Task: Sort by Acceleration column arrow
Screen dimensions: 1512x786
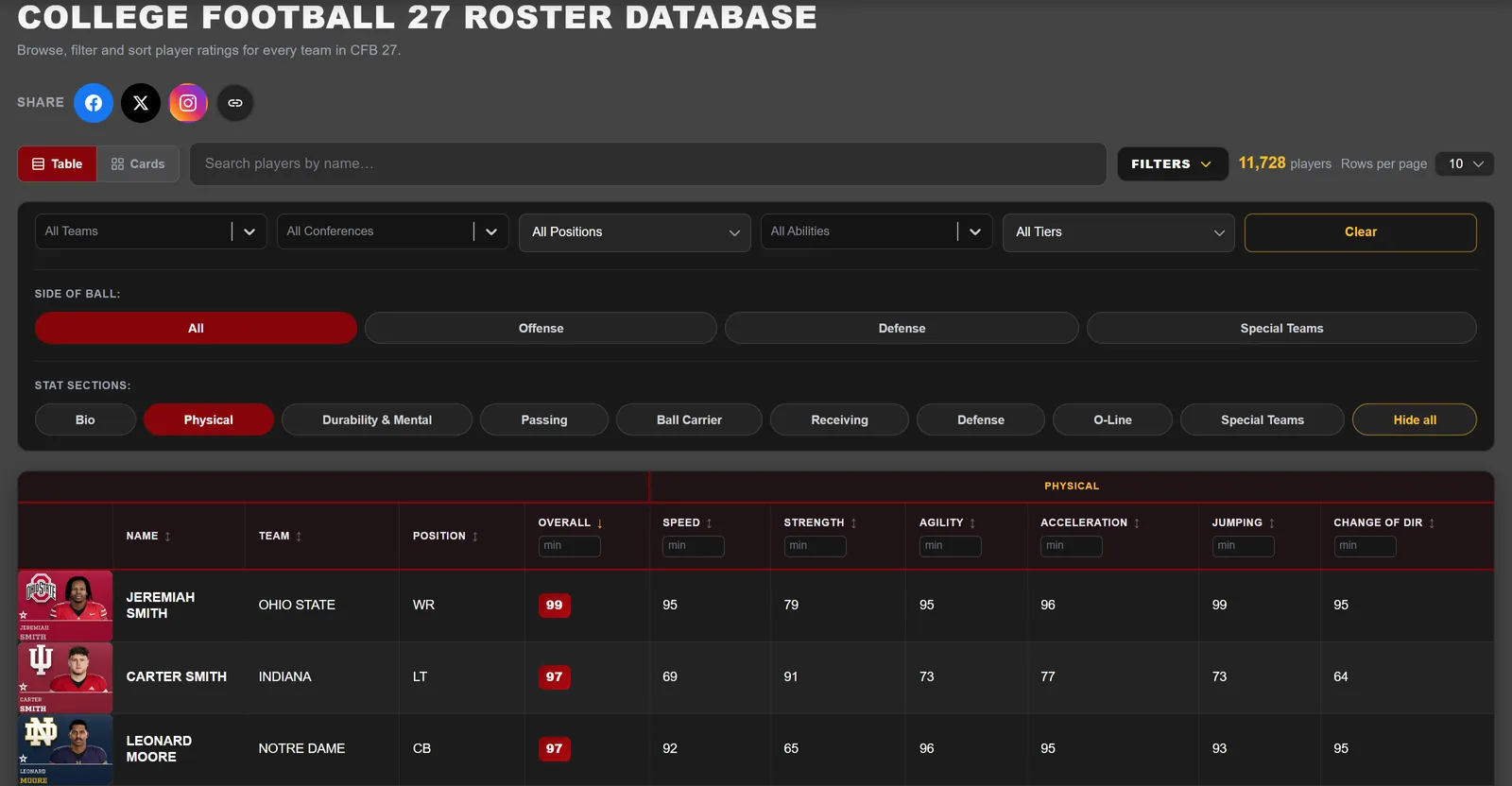Action: tap(1137, 523)
